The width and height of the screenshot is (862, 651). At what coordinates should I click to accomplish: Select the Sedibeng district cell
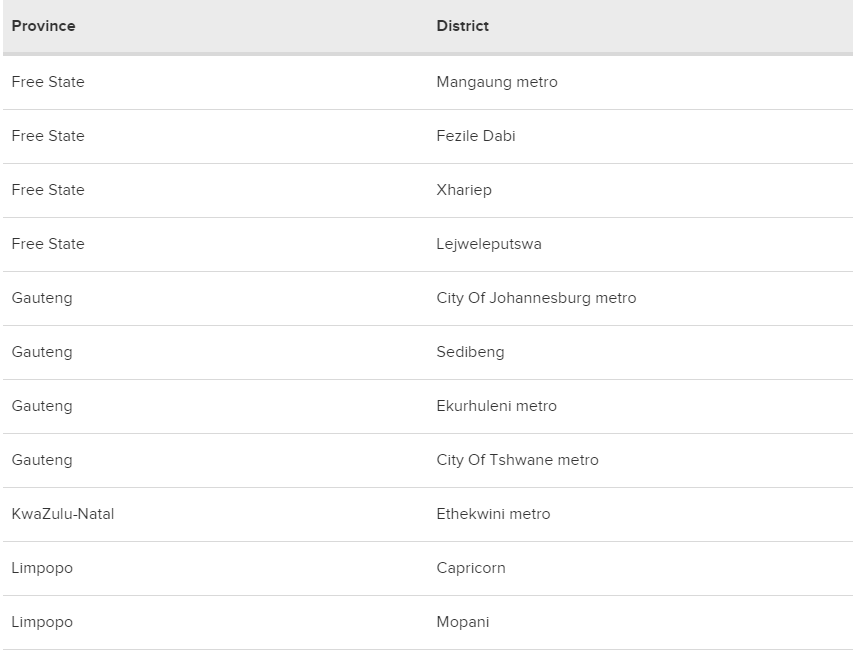click(x=470, y=352)
